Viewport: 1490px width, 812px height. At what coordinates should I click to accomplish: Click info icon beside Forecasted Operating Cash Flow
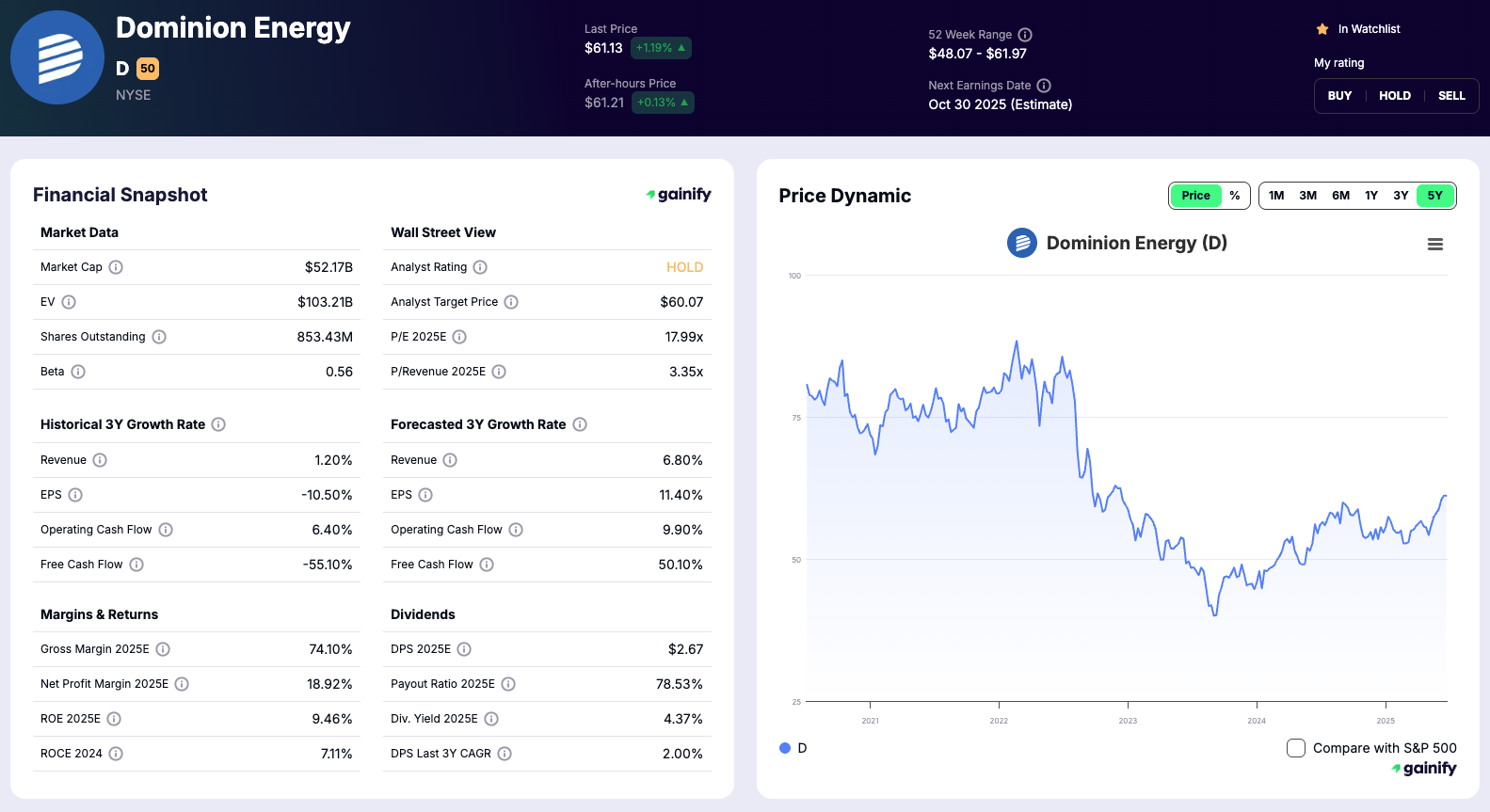tap(516, 530)
